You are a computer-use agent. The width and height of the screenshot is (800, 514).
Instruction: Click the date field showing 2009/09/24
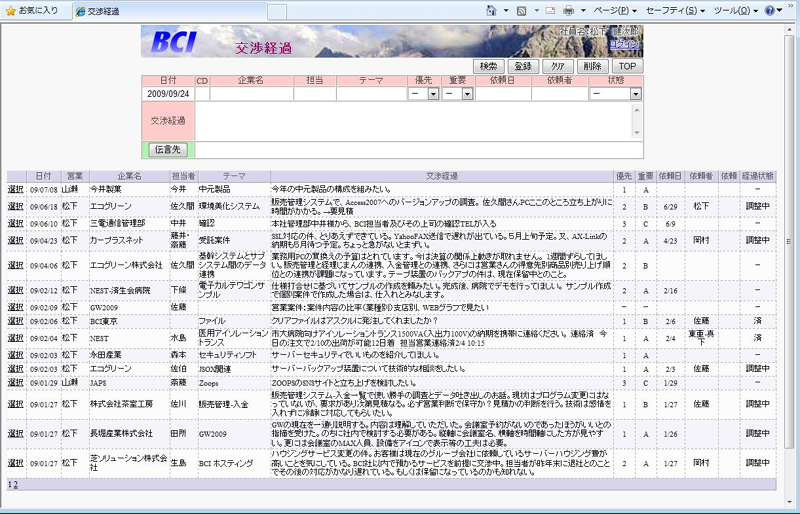pos(168,94)
